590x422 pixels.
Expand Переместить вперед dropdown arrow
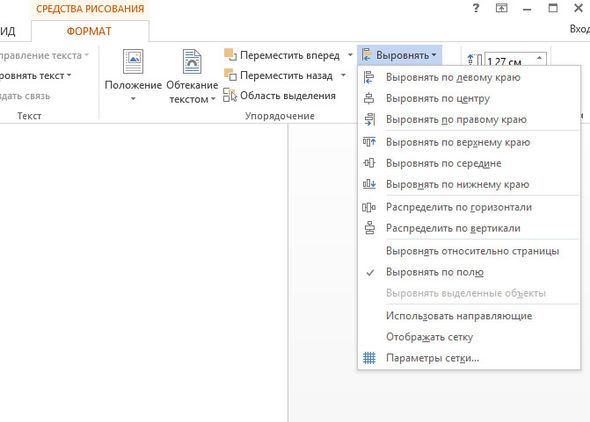click(x=350, y=55)
